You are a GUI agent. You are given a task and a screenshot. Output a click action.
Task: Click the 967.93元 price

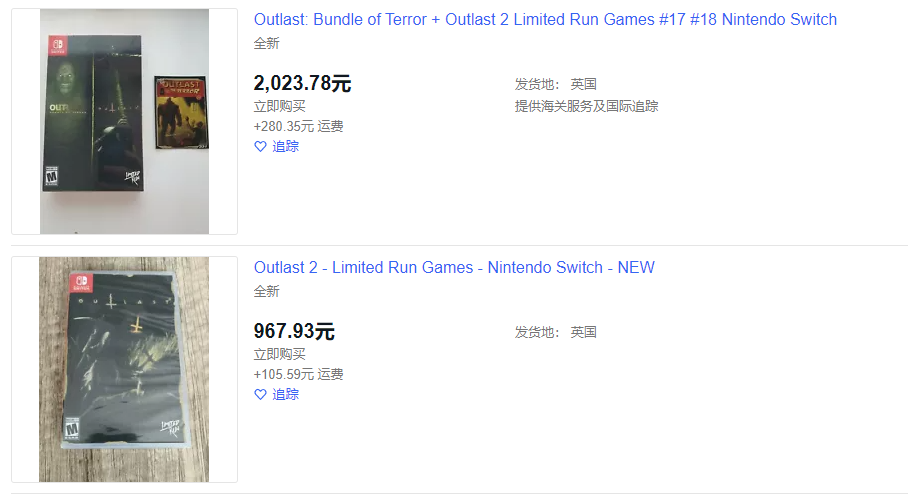tap(294, 331)
